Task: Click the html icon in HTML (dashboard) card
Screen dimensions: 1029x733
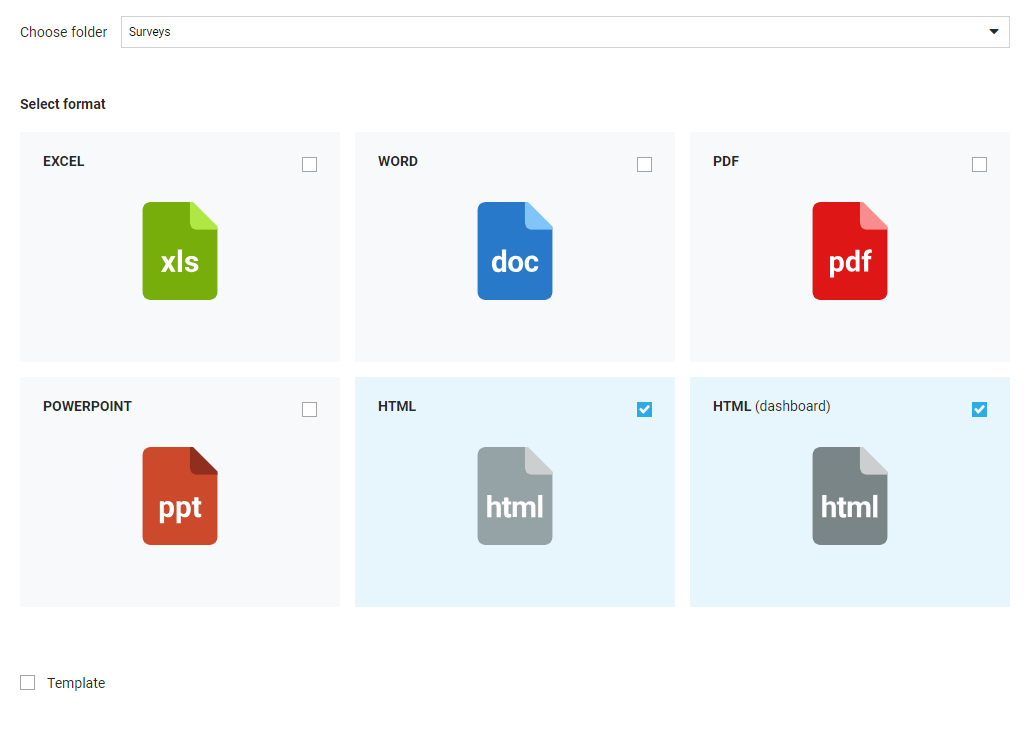Action: click(850, 495)
